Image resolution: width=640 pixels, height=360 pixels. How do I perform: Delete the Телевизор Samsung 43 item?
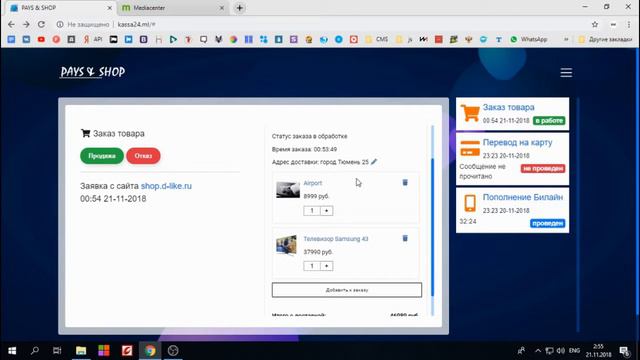405,238
